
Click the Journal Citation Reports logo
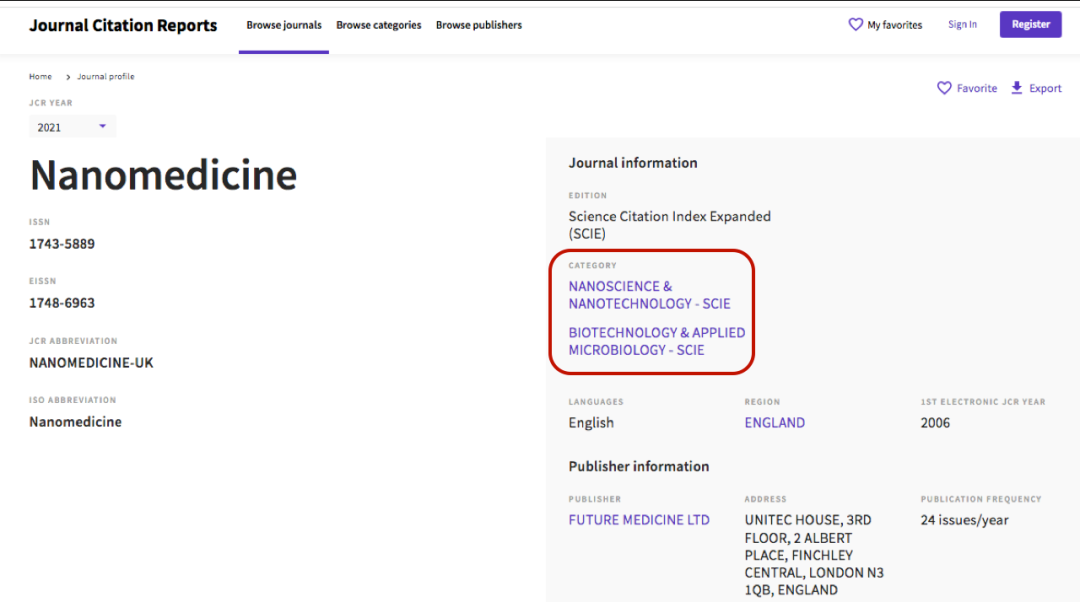[123, 25]
